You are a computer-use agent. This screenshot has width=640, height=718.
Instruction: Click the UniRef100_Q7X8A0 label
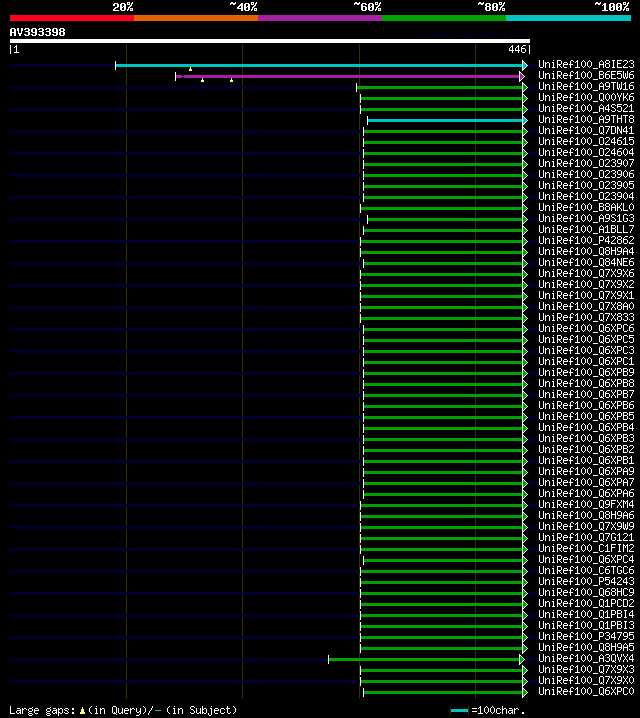586,306
